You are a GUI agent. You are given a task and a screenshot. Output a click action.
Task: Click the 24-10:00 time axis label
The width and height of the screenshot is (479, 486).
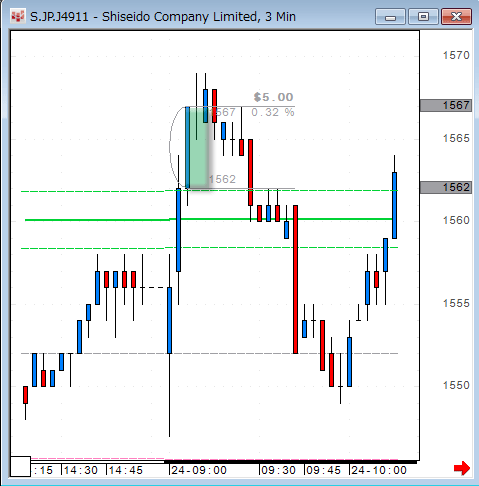click(x=379, y=470)
